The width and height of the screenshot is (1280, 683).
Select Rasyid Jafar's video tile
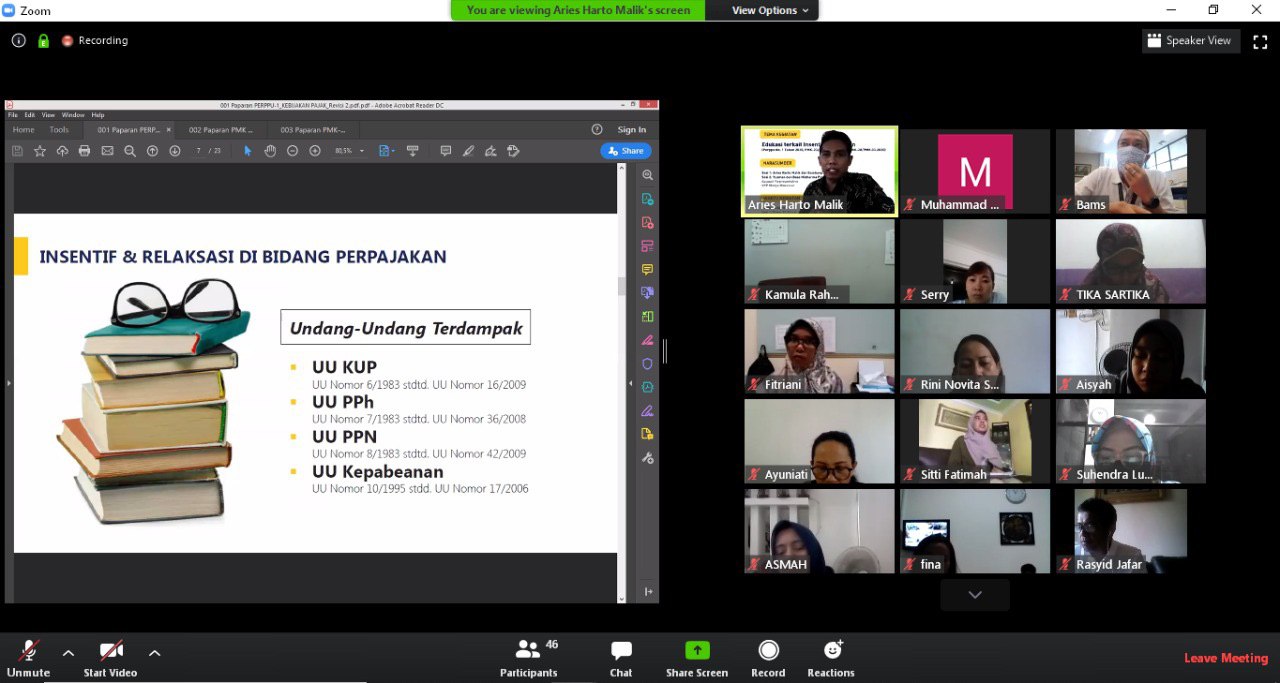coord(1130,530)
